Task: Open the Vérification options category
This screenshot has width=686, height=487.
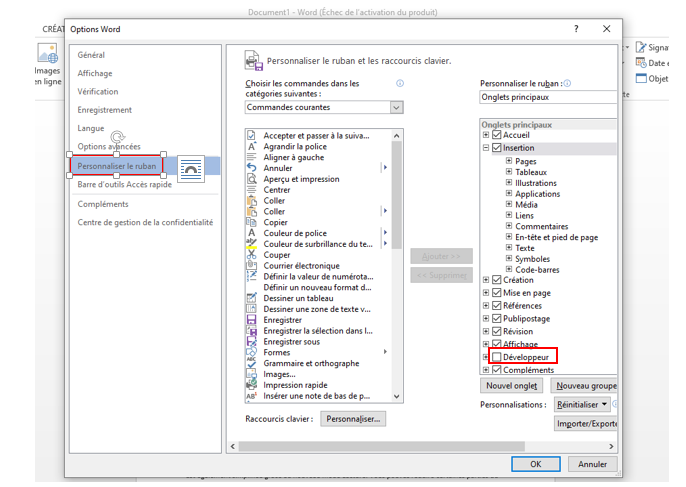Action: [x=98, y=91]
